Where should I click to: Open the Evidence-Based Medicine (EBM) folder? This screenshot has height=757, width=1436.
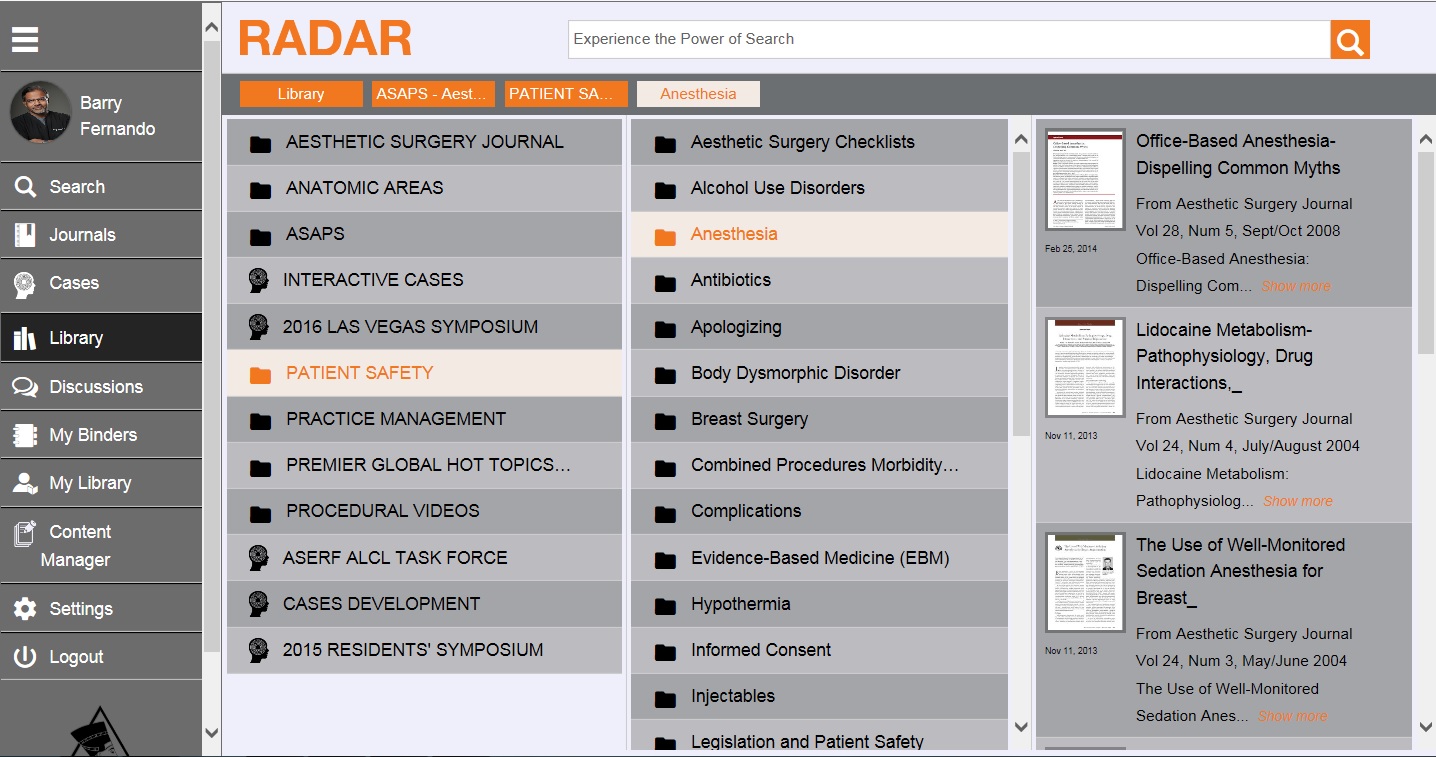(x=819, y=558)
